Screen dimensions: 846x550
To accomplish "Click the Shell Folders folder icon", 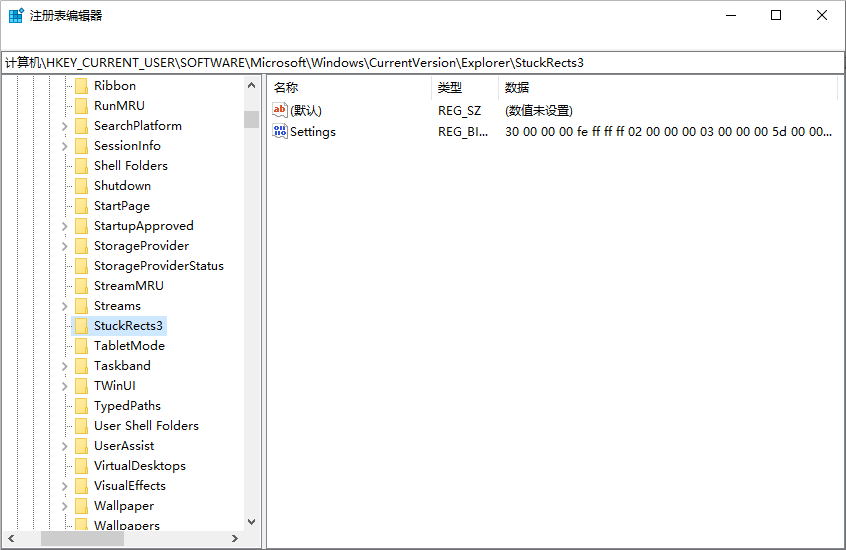I will pyautogui.click(x=82, y=166).
